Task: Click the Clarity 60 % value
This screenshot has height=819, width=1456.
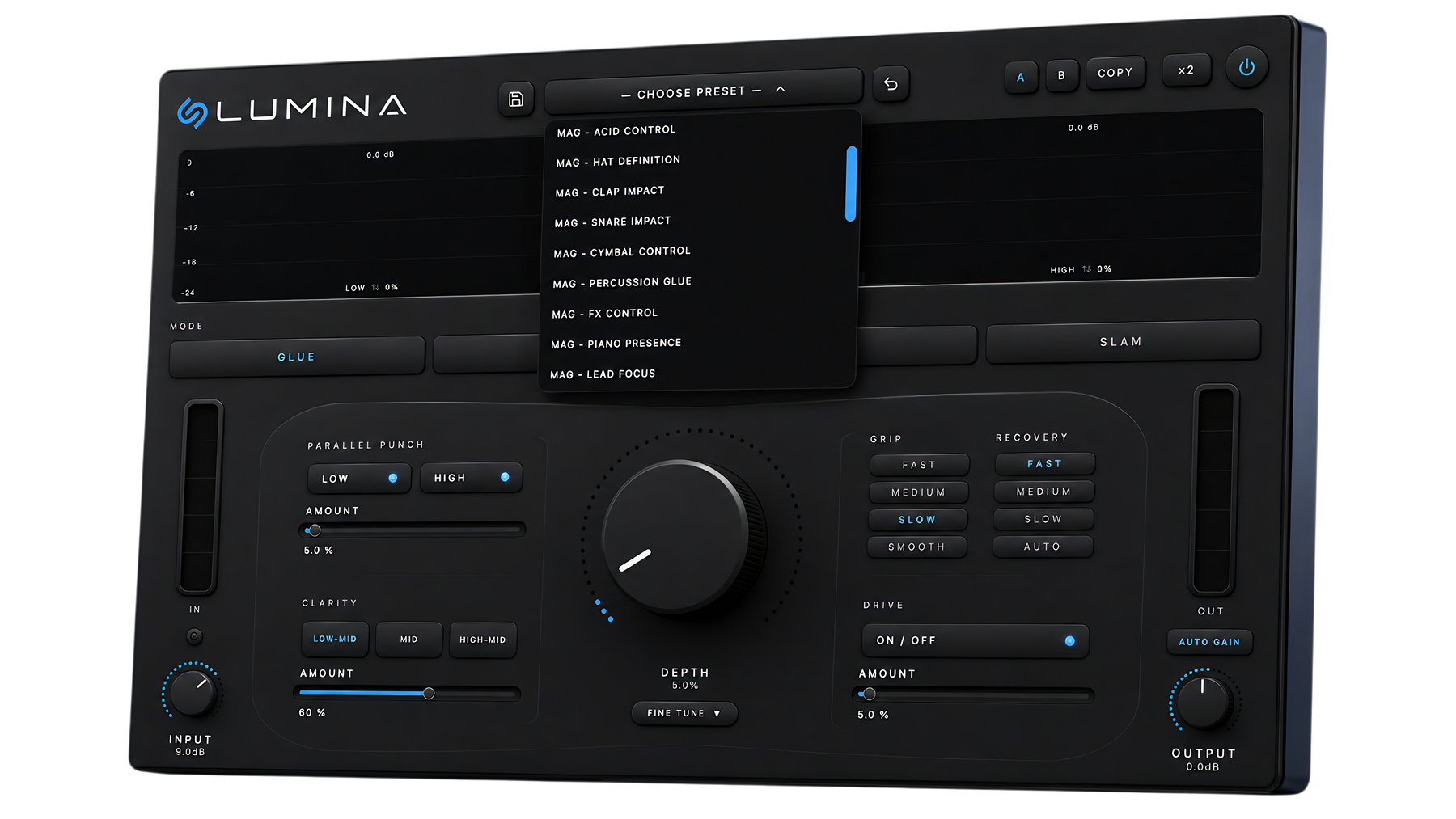Action: click(x=312, y=713)
